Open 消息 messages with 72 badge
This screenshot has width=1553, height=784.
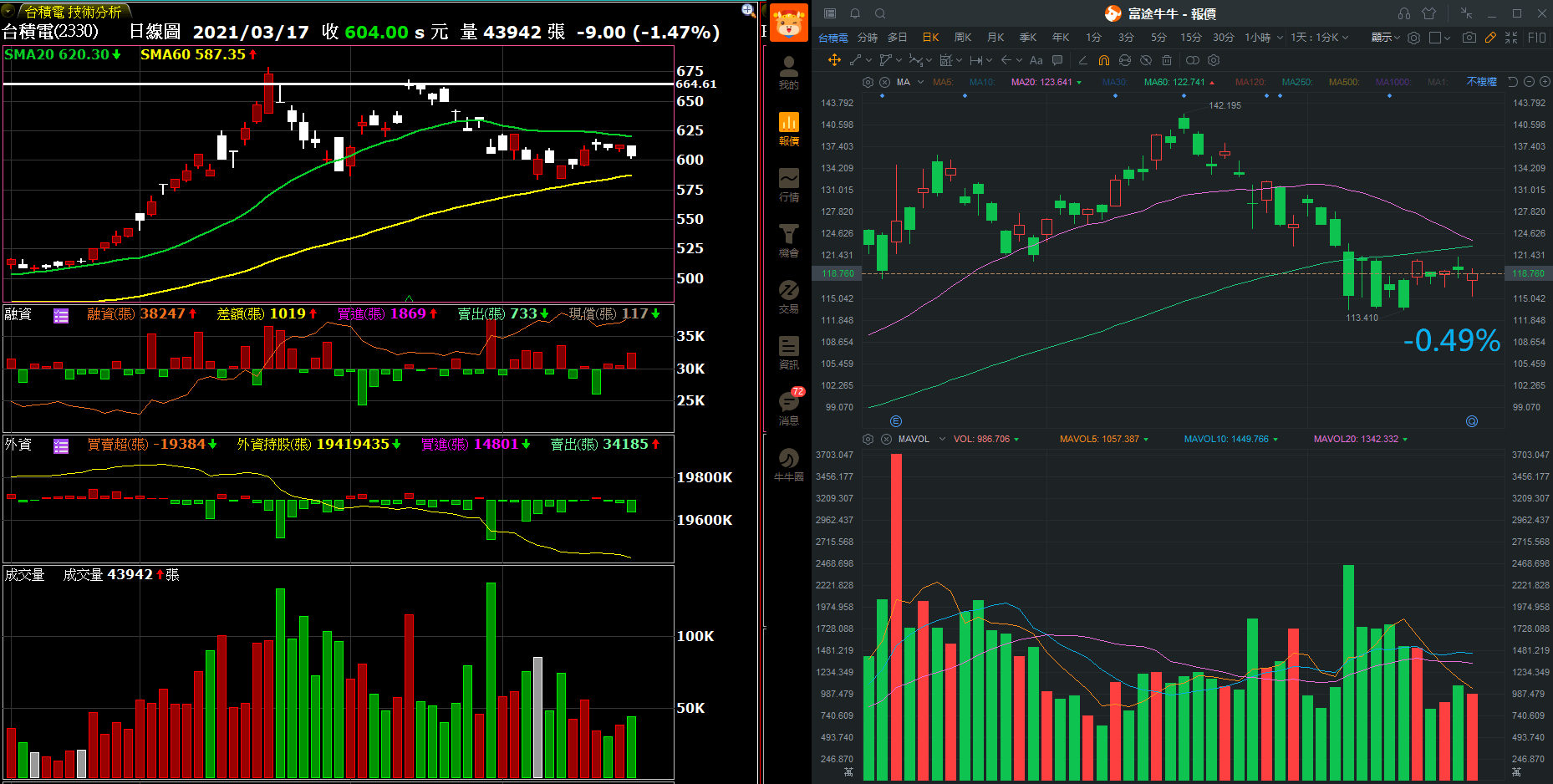point(790,407)
